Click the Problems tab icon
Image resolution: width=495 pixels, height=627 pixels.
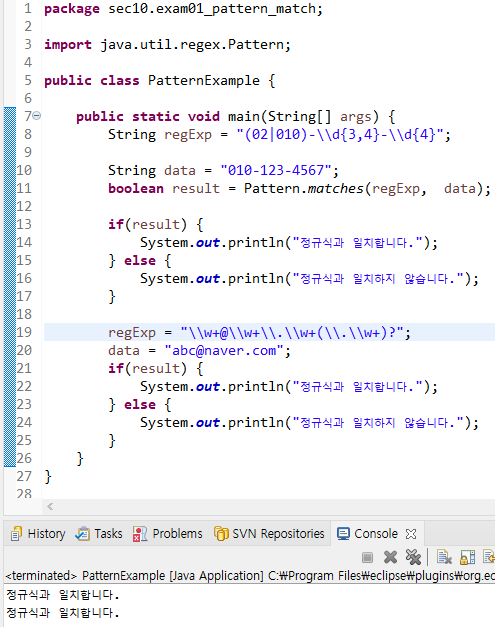[x=140, y=534]
